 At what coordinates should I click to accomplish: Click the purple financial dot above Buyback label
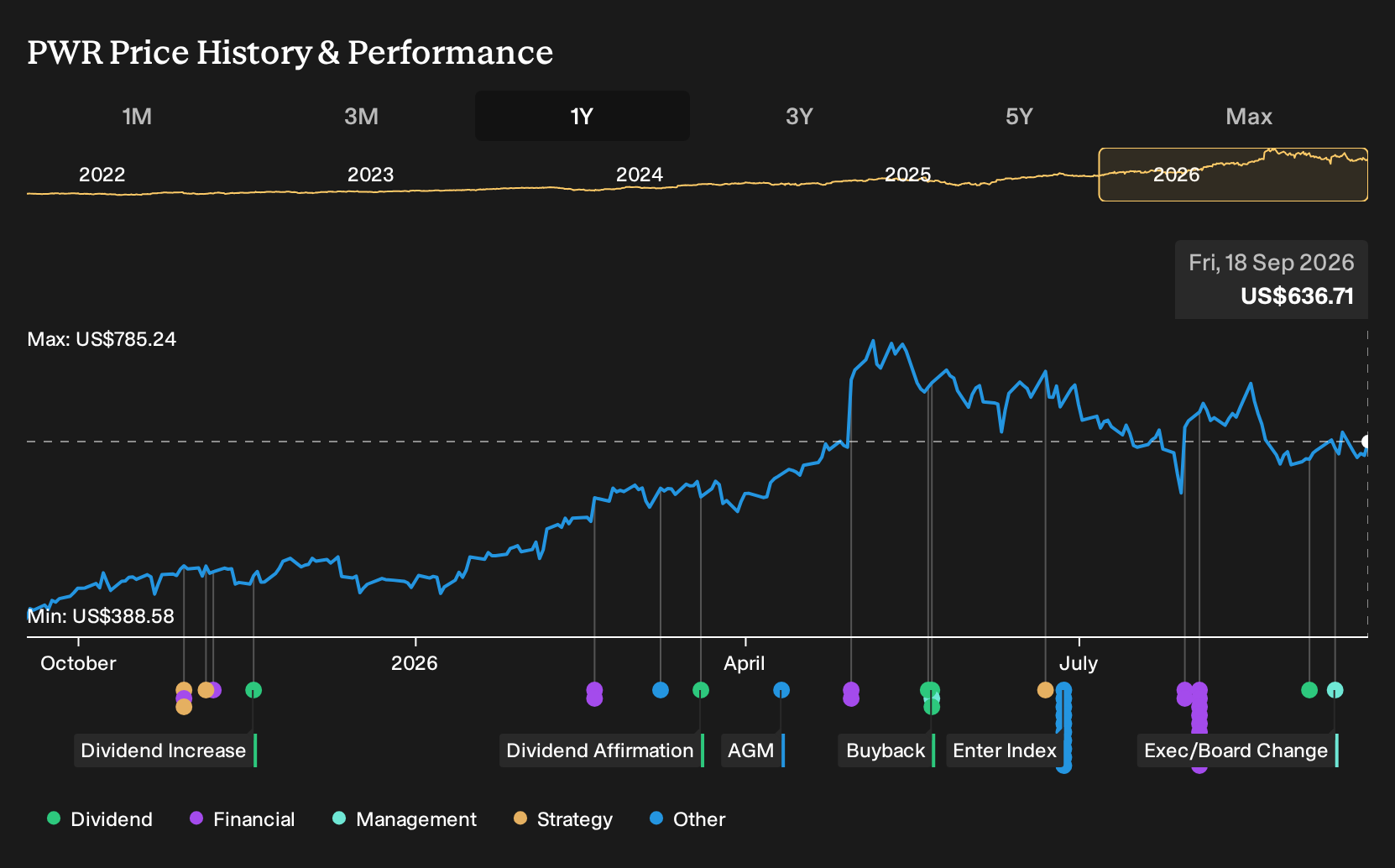pos(851,690)
